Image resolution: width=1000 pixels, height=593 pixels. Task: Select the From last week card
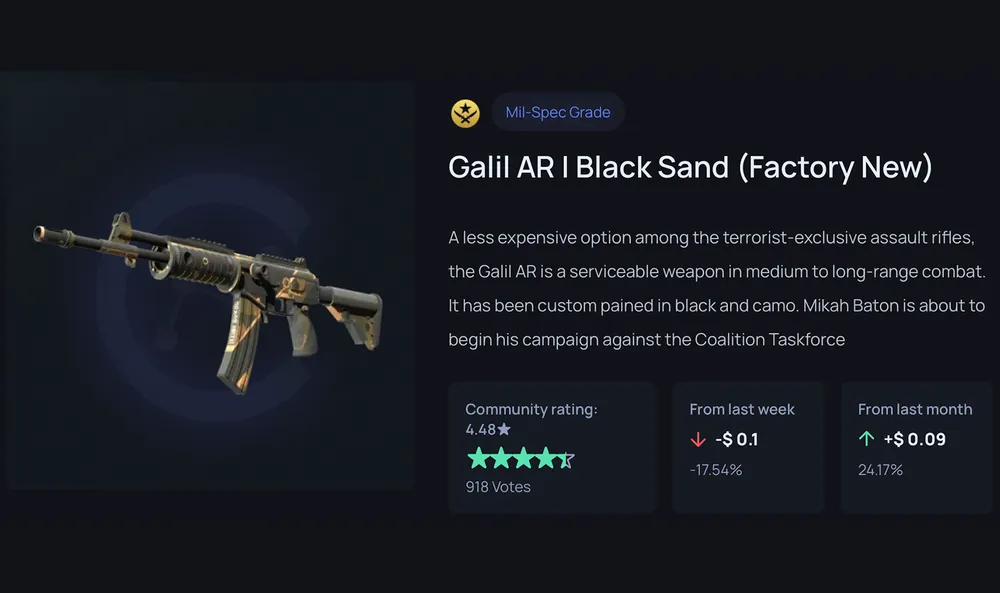pos(747,447)
